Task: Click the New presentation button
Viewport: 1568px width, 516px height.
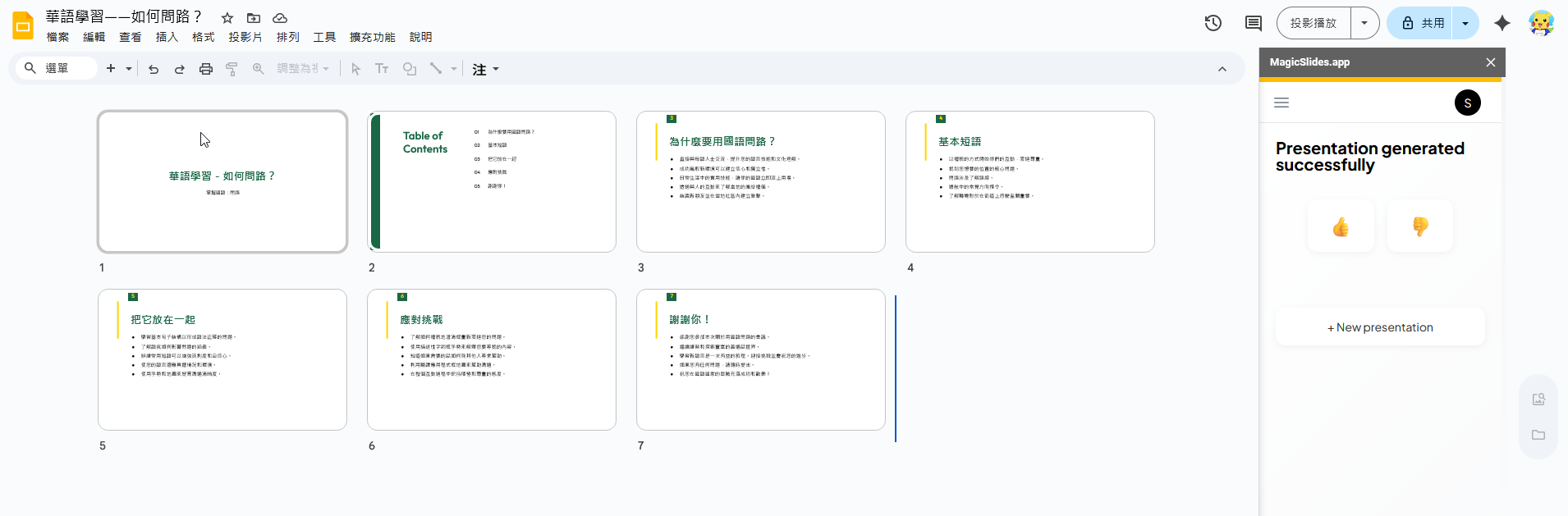Action: pos(1380,327)
